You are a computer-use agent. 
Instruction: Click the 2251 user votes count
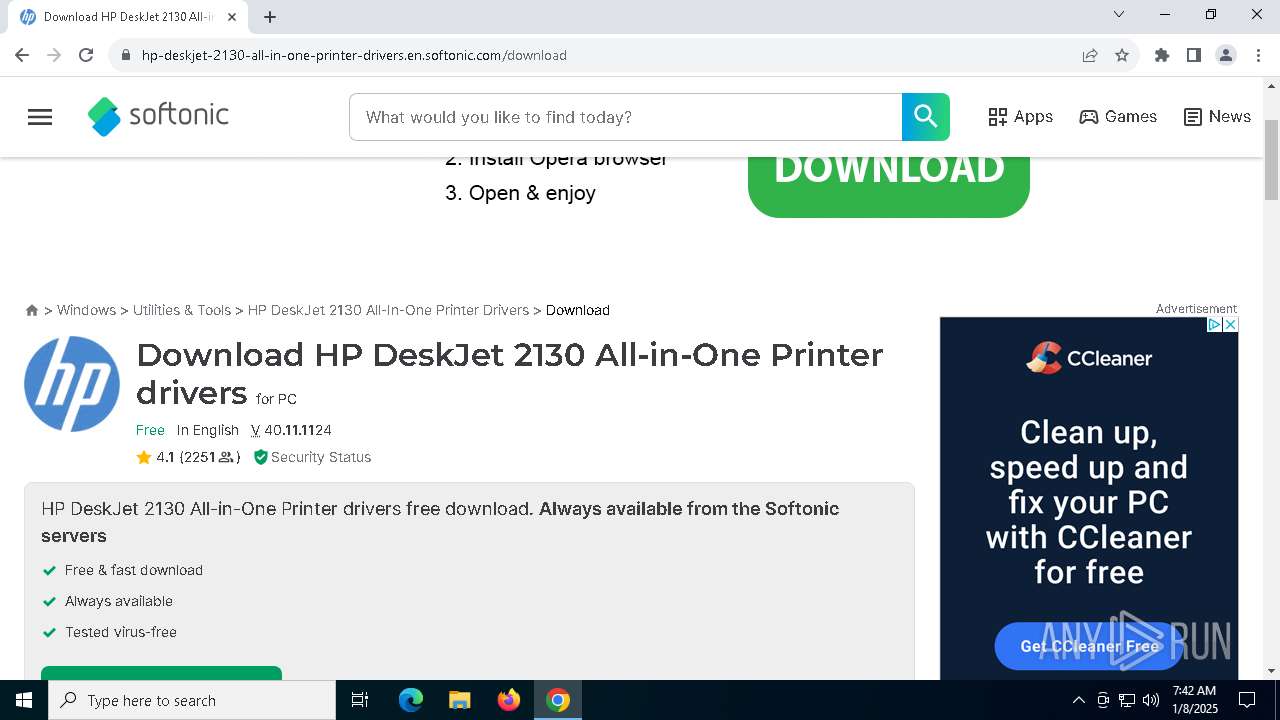(210, 457)
